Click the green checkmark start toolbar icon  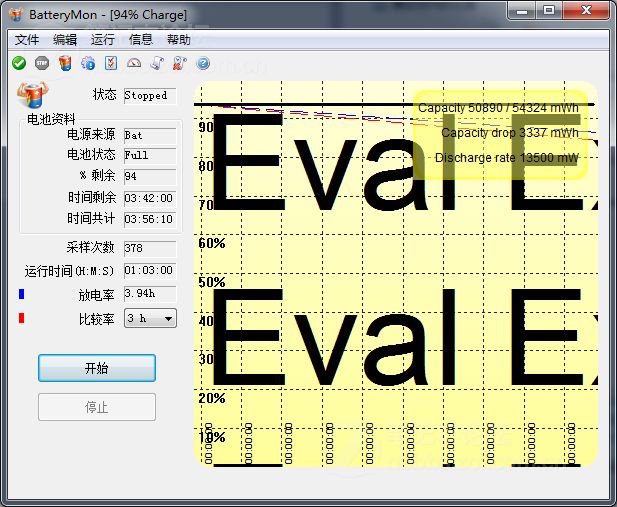click(18, 63)
